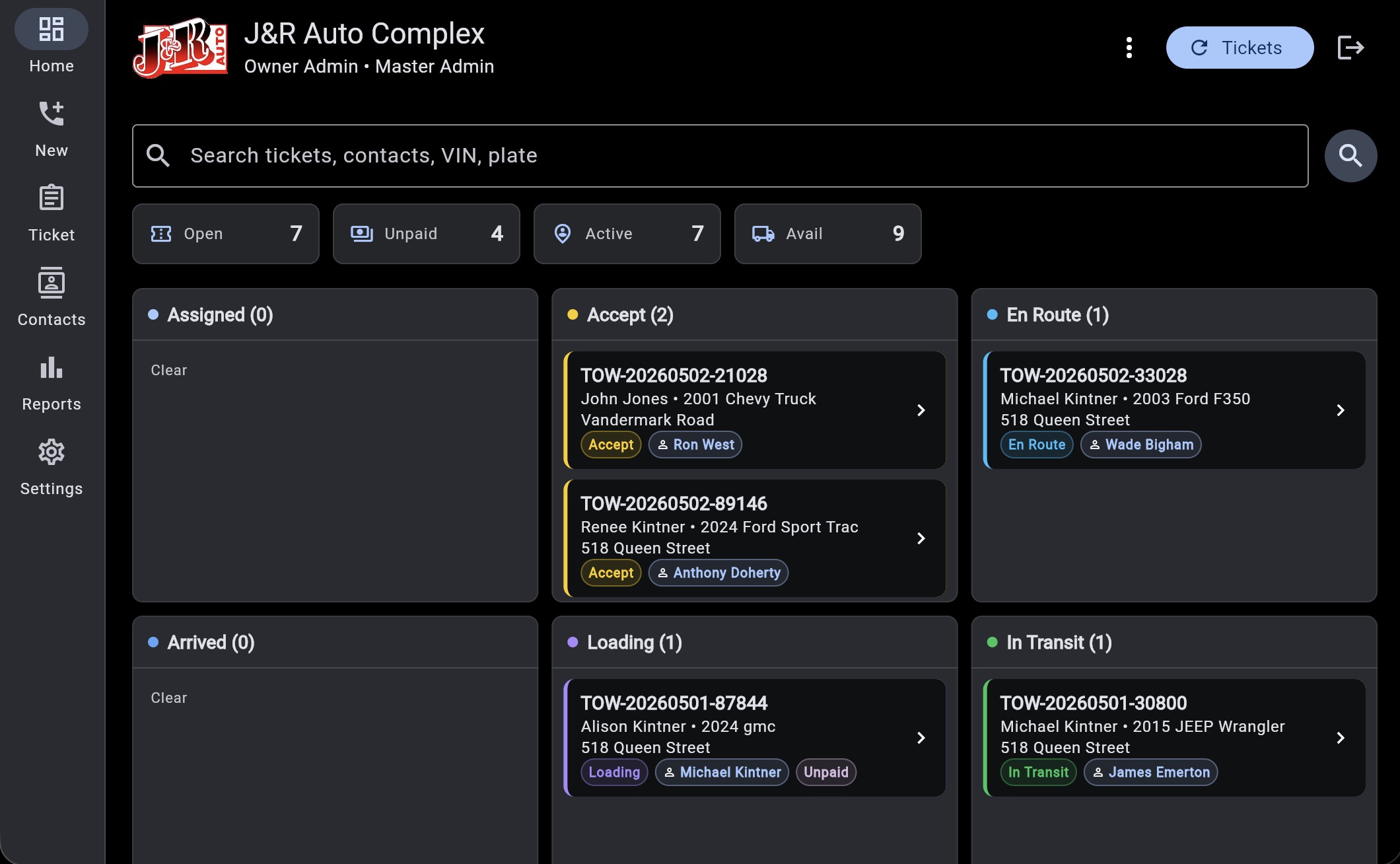Image resolution: width=1400 pixels, height=864 pixels.
Task: Open the Accept (2) column header
Action: (x=755, y=315)
